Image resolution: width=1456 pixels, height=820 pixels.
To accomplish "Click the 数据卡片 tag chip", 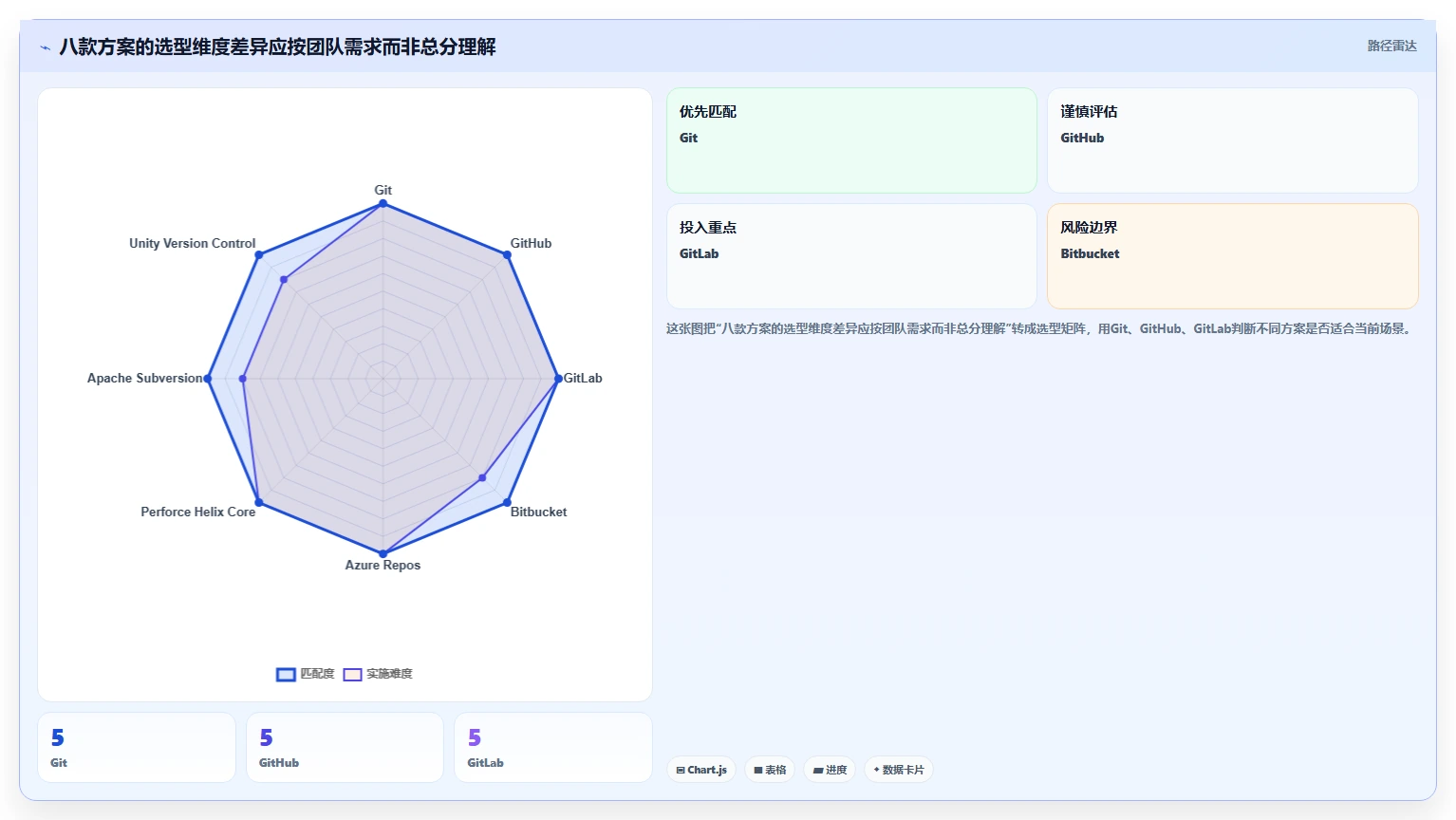I will coord(898,770).
